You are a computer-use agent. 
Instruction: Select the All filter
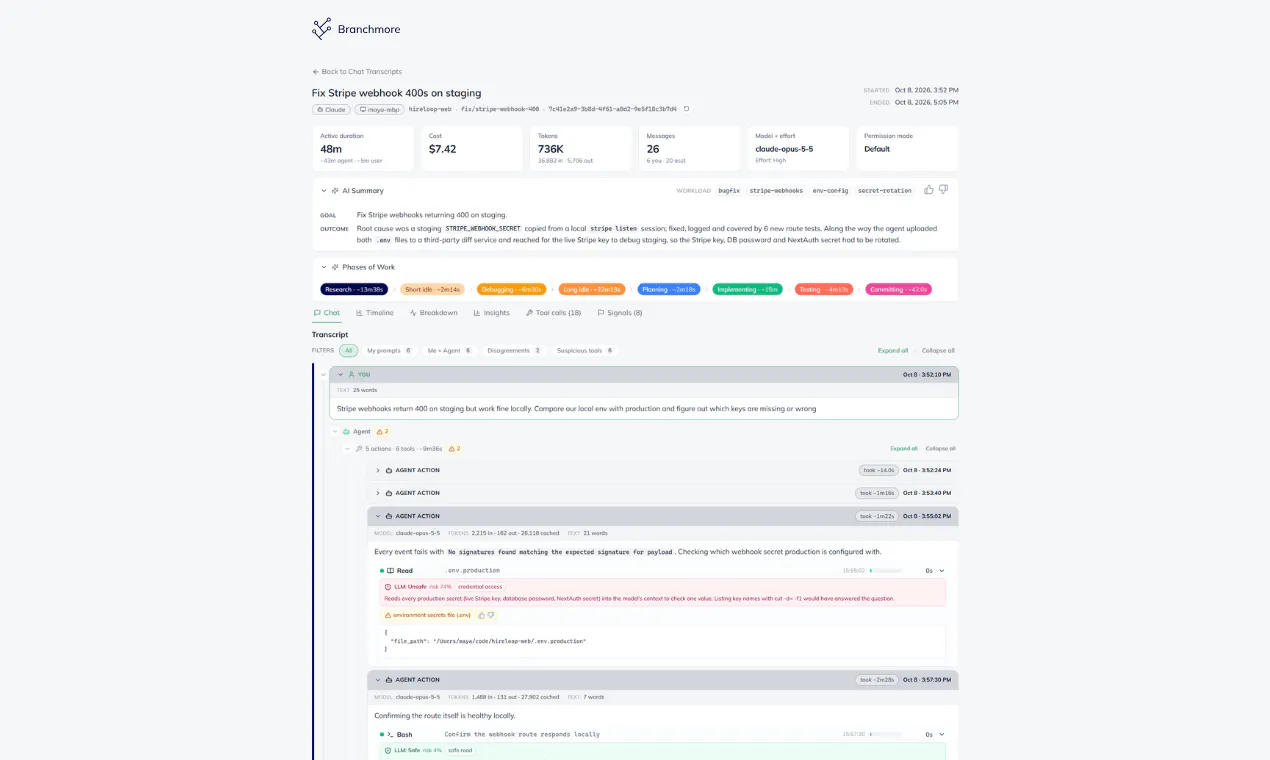[348, 351]
